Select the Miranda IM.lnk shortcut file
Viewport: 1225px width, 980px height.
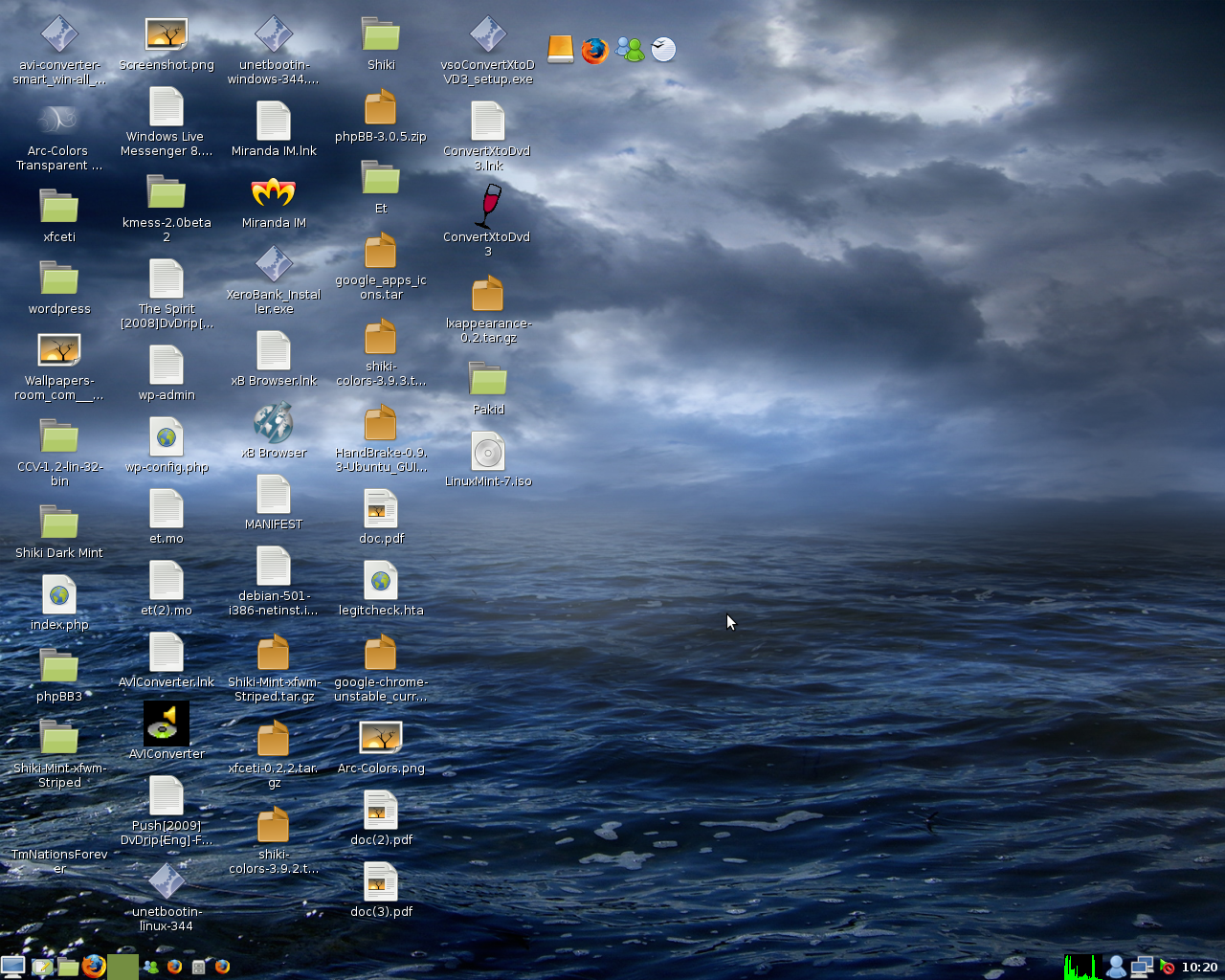pyautogui.click(x=274, y=121)
